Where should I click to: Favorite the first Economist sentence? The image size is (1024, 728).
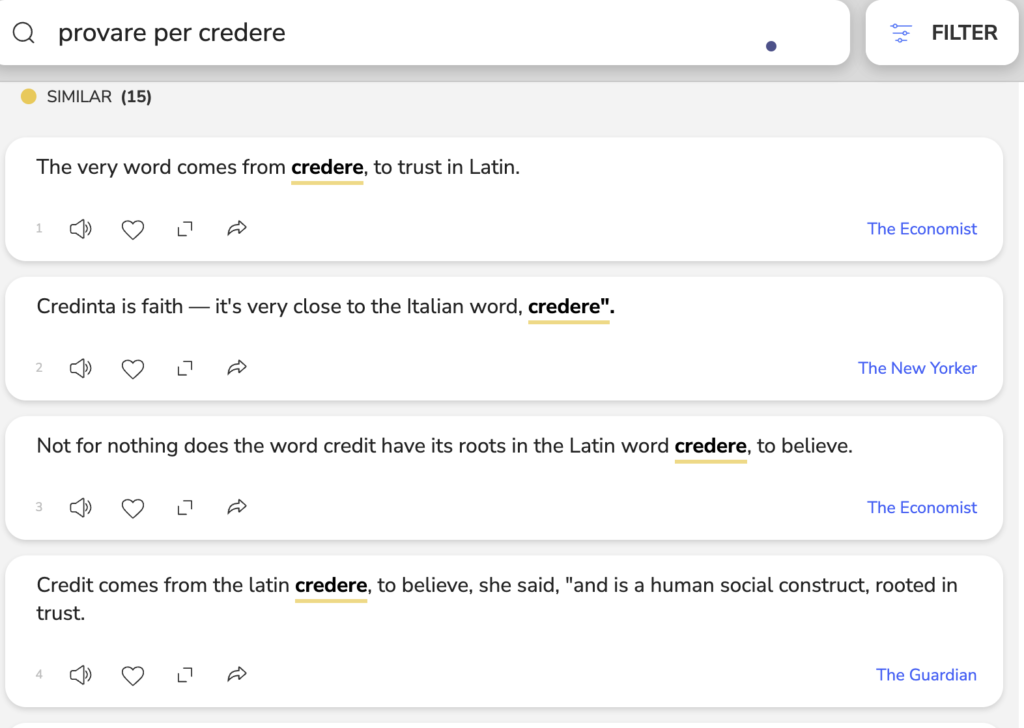[133, 229]
